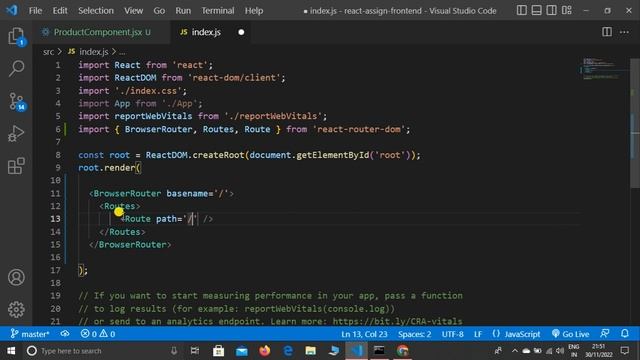Click Synchronize Changes cloud icon
640x360 pixels.
tap(65, 334)
